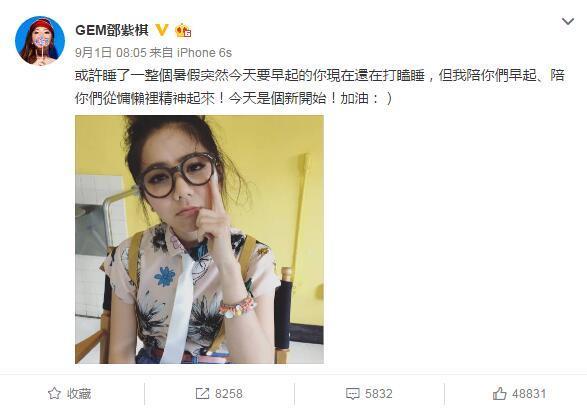587x408 pixels.
Task: Click the repost share arrow icon
Action: click(202, 393)
